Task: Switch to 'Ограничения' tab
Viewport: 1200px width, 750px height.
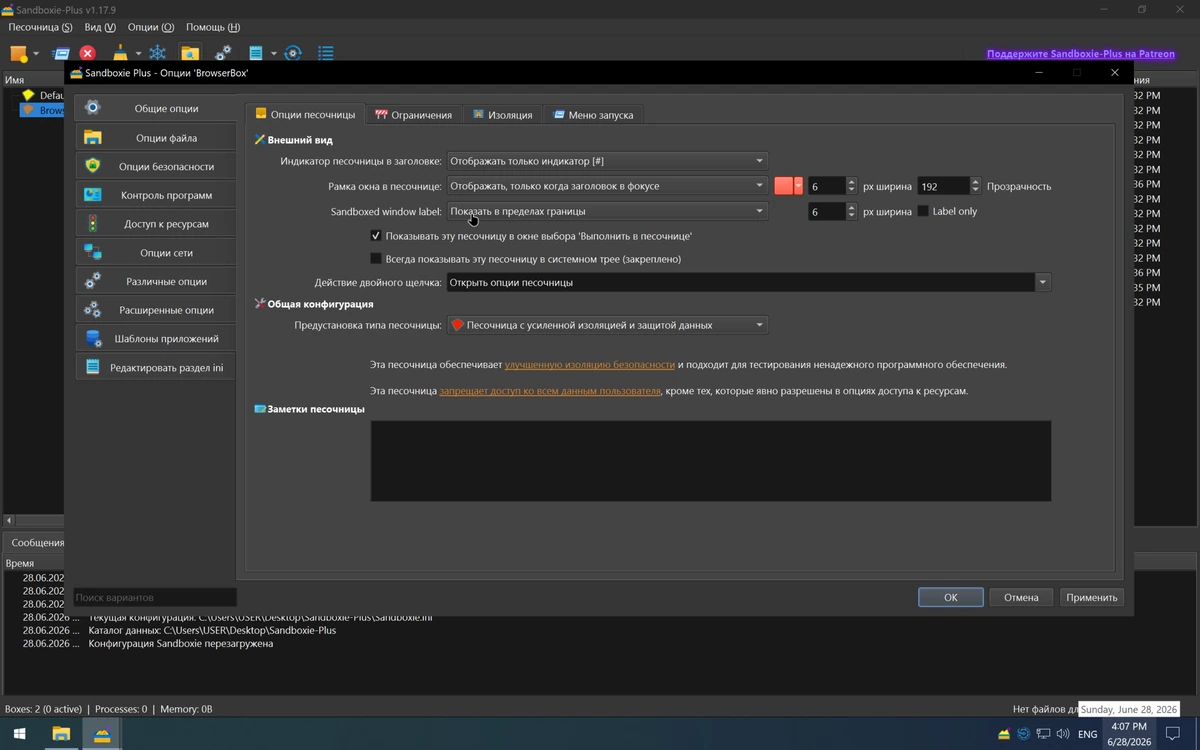Action: point(413,115)
